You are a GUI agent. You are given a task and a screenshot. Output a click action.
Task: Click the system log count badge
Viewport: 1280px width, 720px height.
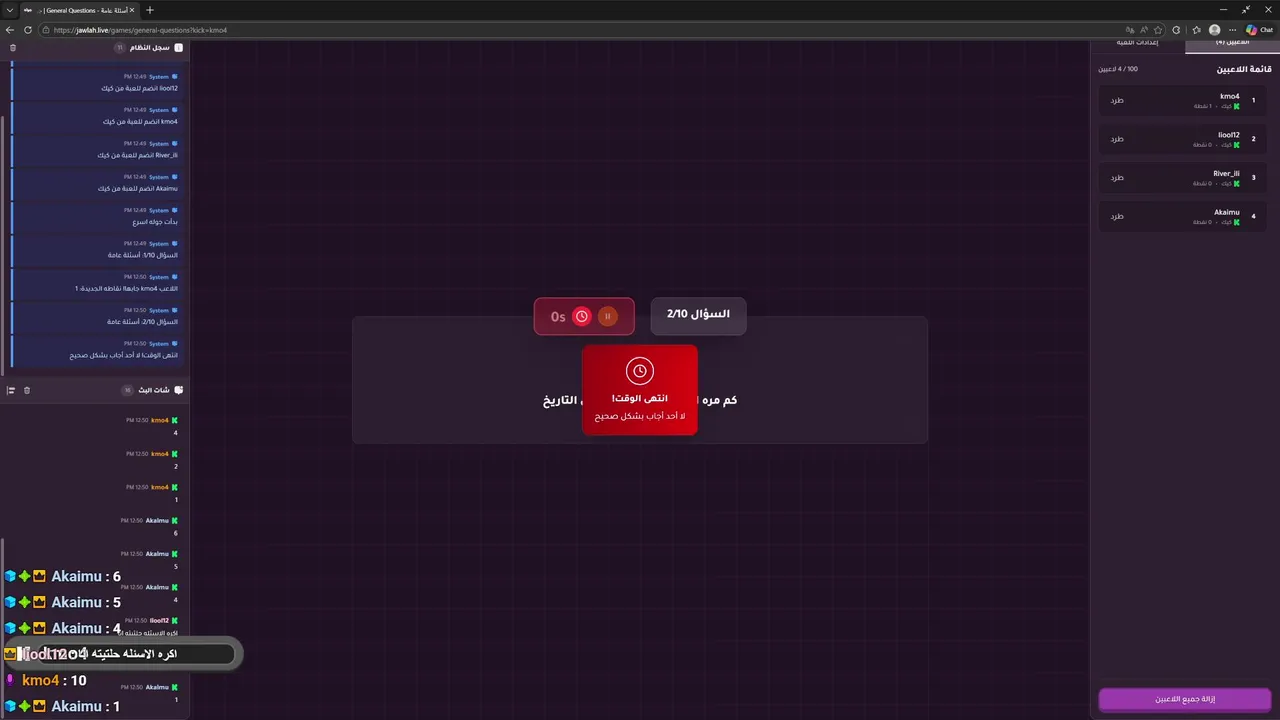click(119, 47)
